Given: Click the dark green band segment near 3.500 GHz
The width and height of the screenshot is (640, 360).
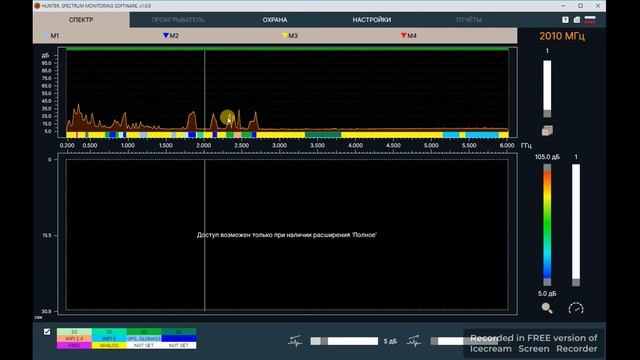Looking at the screenshot, I should pyautogui.click(x=323, y=135).
